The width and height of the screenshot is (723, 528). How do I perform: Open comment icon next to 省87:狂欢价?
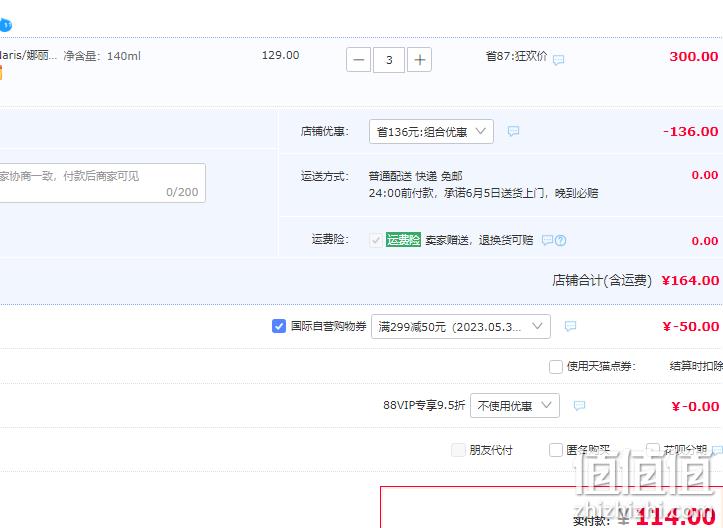[x=558, y=59]
